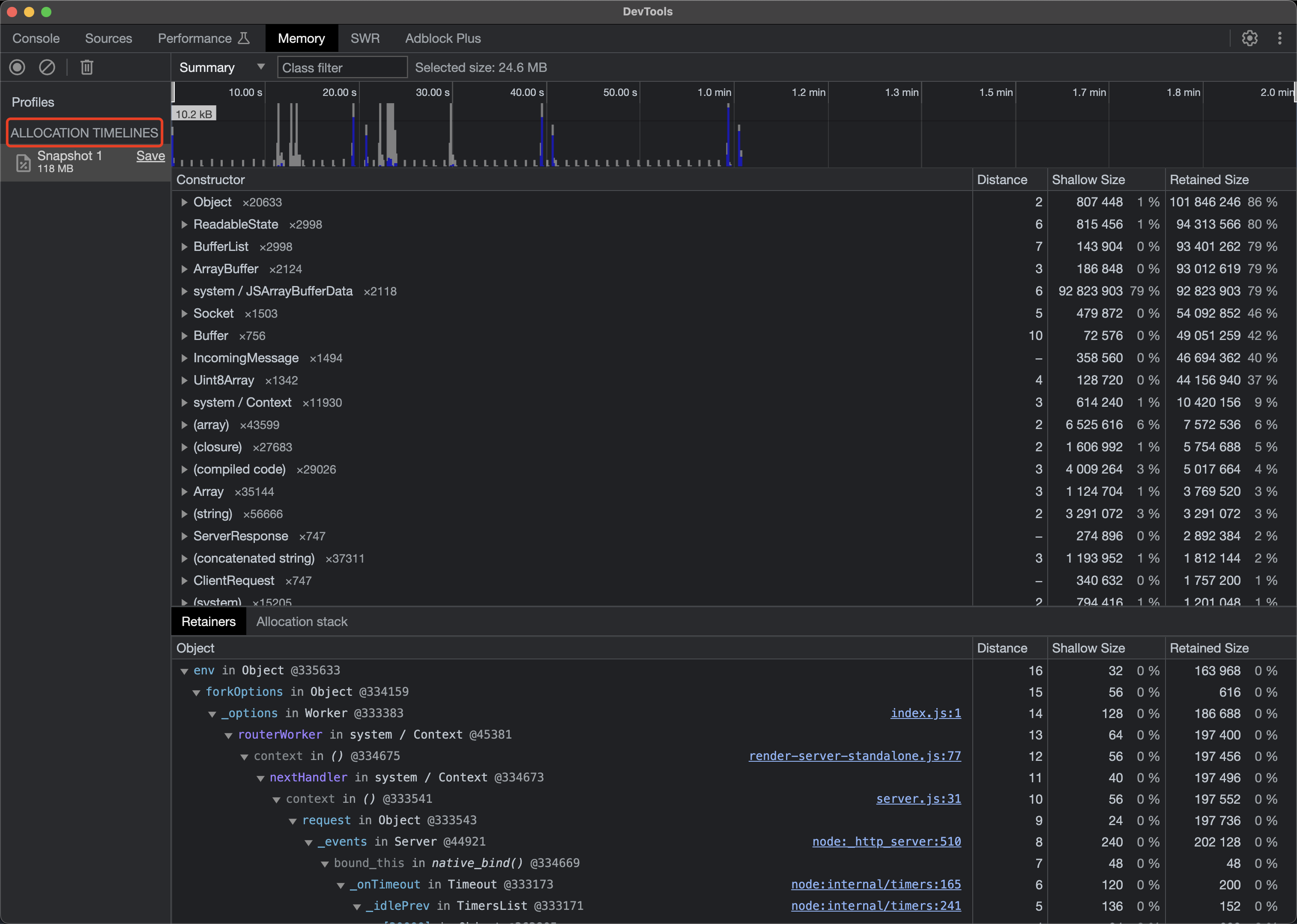Collapse the env retainer entry
Image resolution: width=1297 pixels, height=924 pixels.
[184, 670]
